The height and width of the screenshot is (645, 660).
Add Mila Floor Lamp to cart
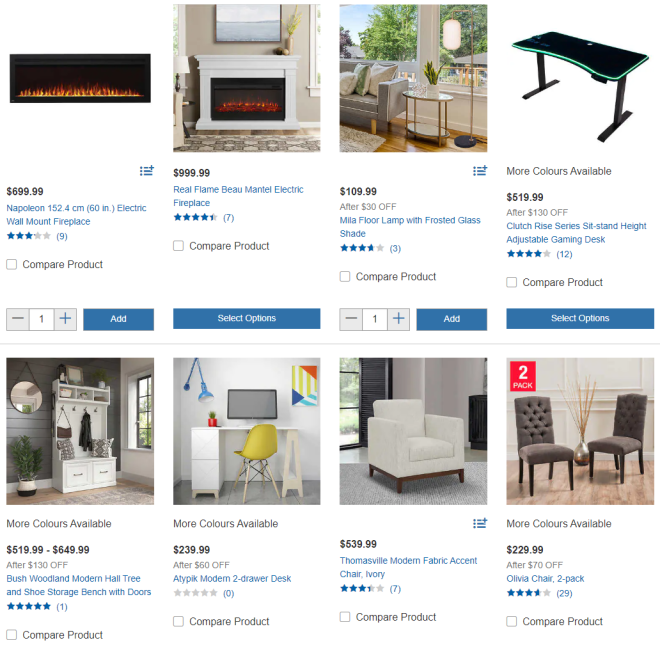pos(452,319)
